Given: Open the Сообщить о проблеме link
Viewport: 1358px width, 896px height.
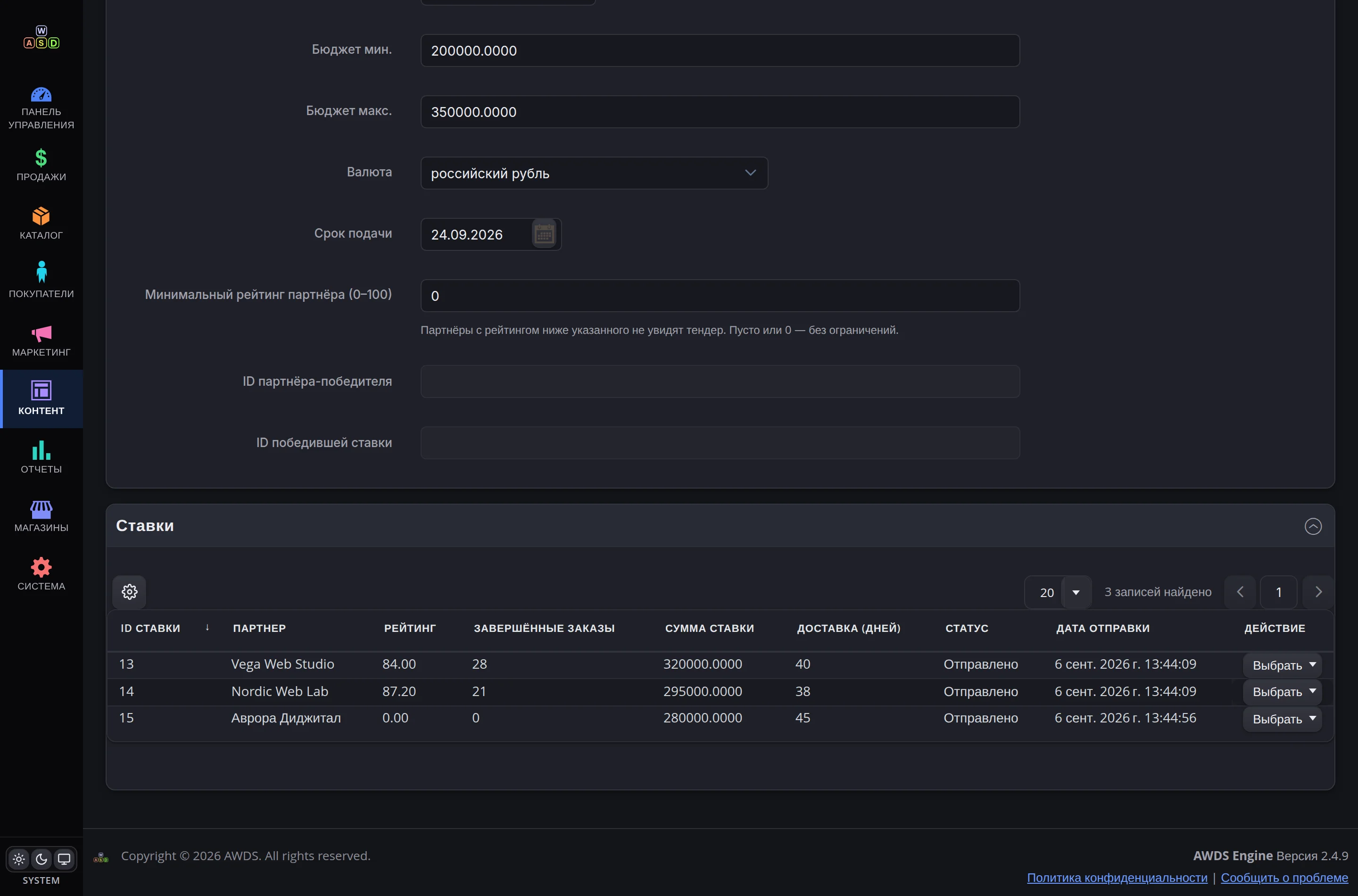Looking at the screenshot, I should (x=1284, y=878).
